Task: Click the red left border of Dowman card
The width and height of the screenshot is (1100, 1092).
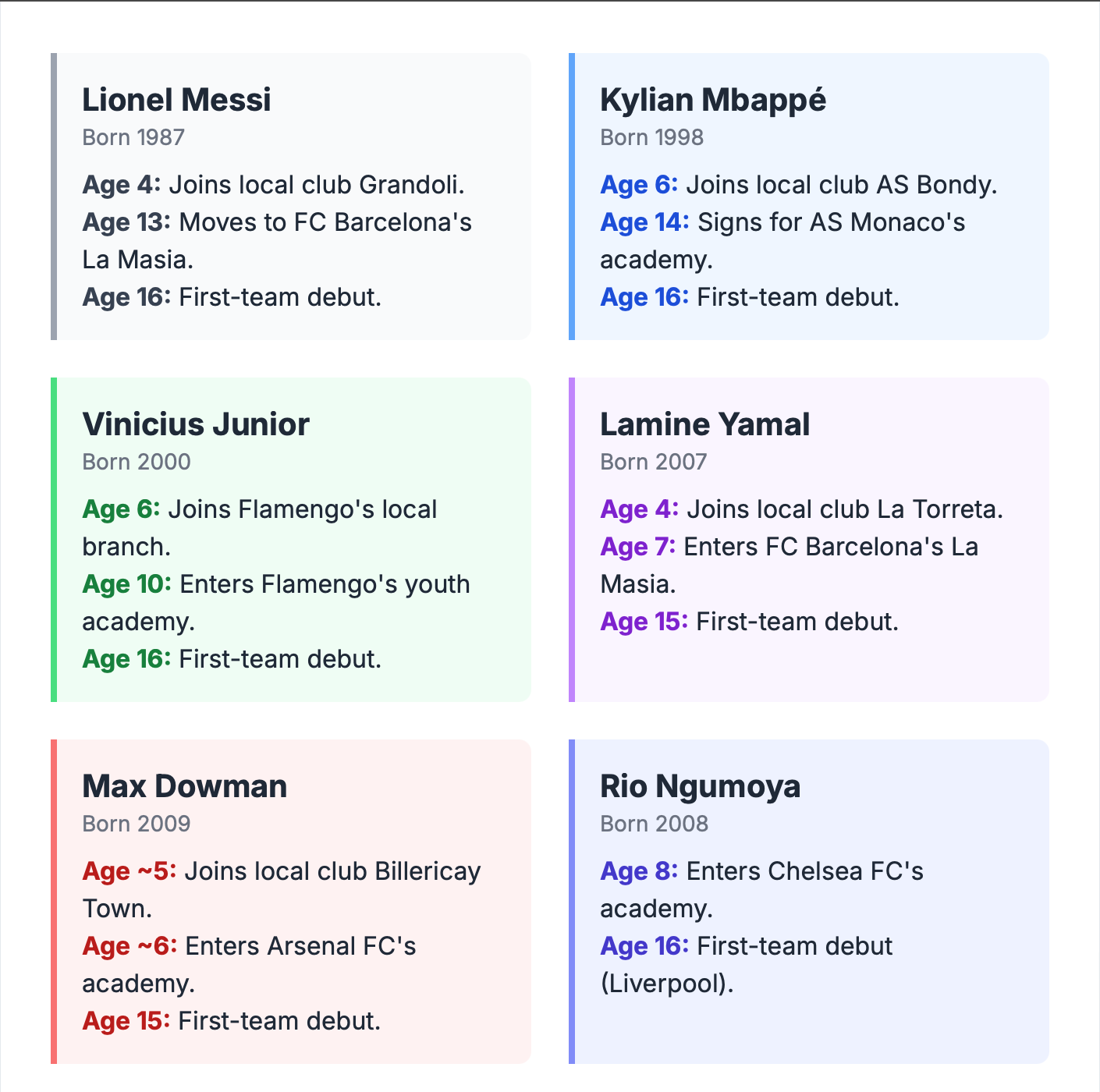Action: (54, 902)
